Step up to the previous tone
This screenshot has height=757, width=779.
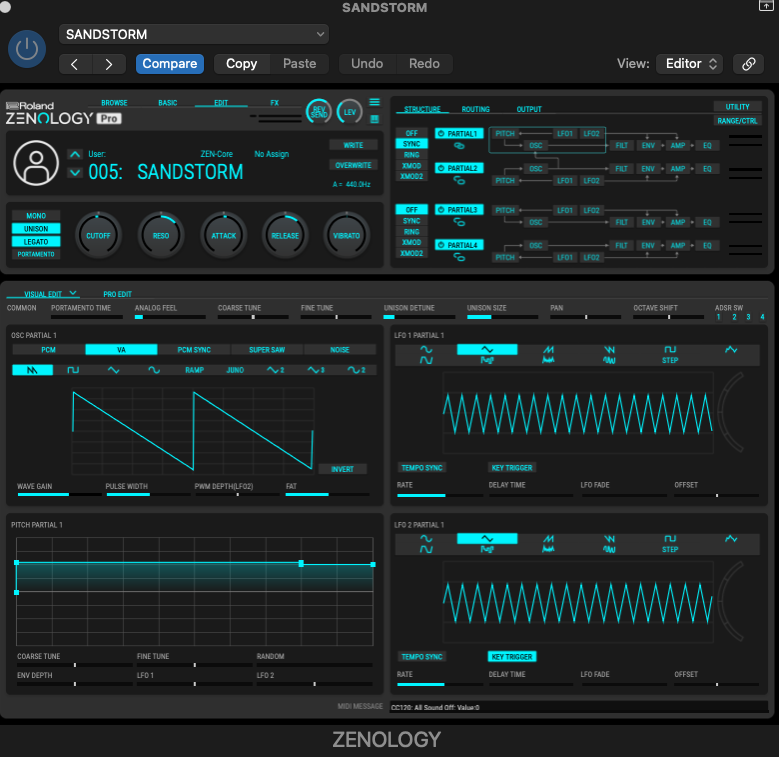75,154
